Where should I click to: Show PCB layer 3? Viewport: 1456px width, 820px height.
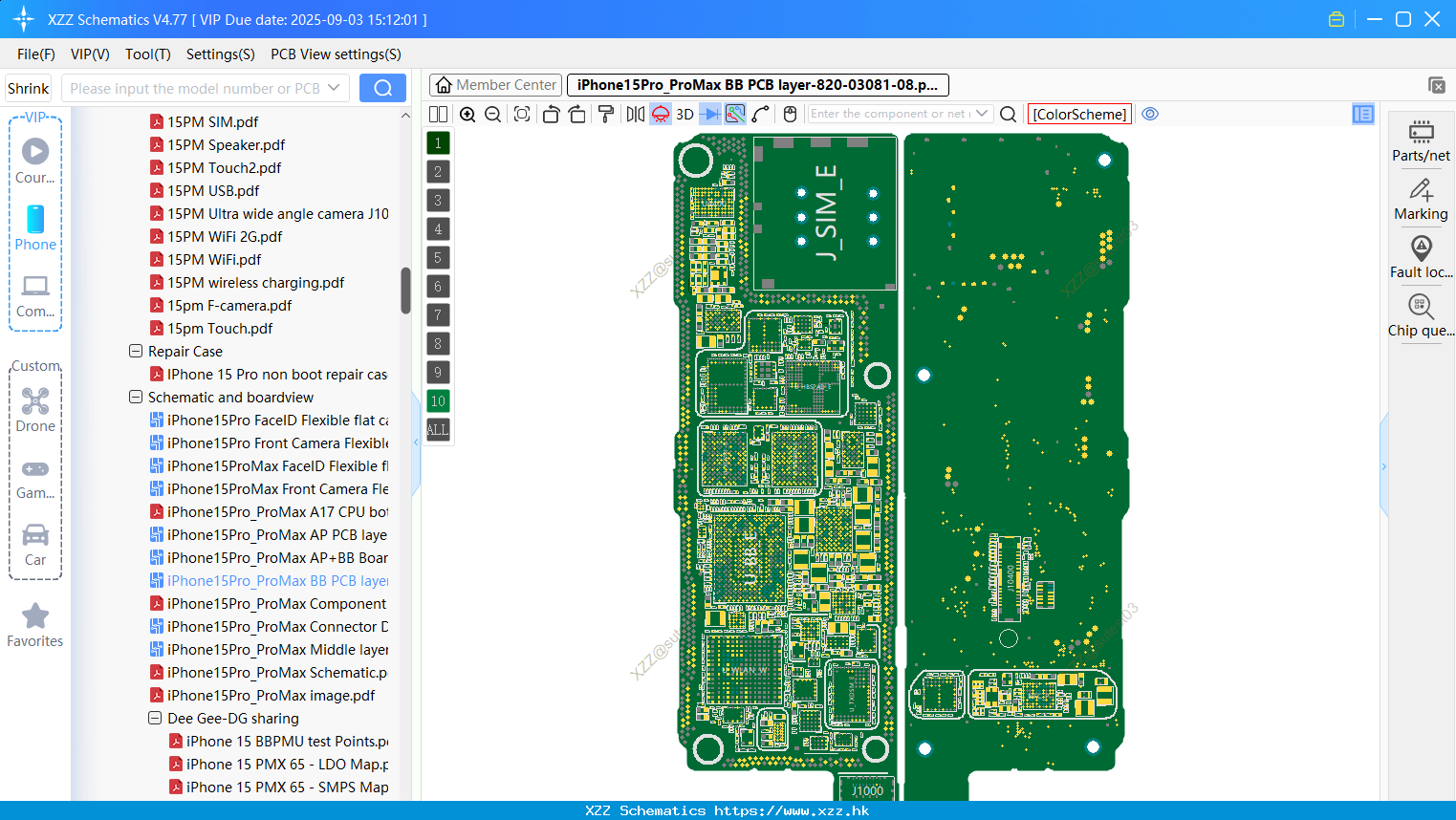(438, 201)
